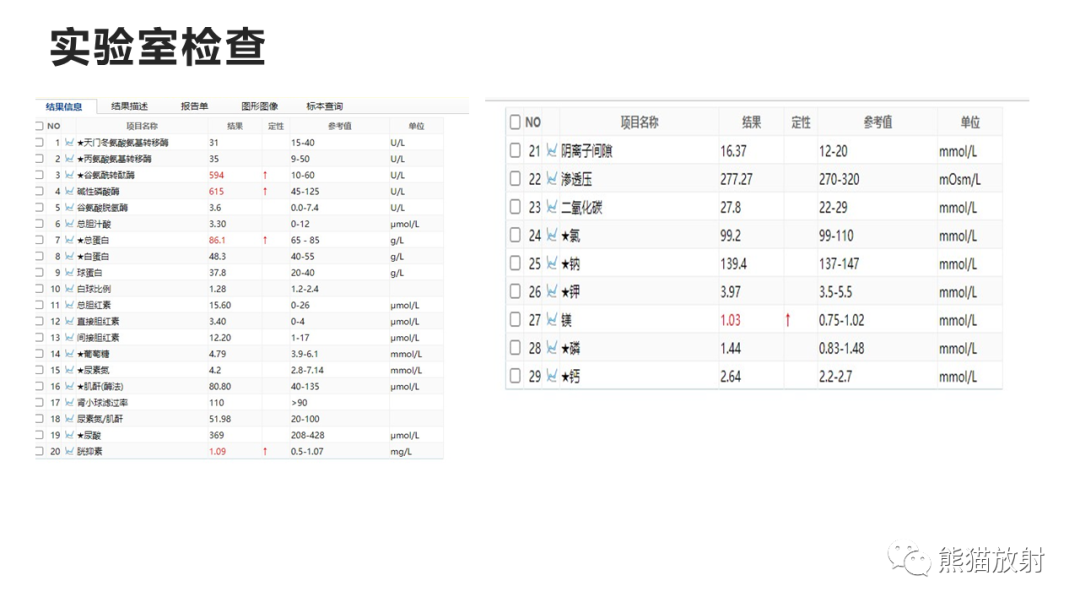
Task: Click chart icon beside 碱性磷酸酶
Action: pyautogui.click(x=70, y=191)
